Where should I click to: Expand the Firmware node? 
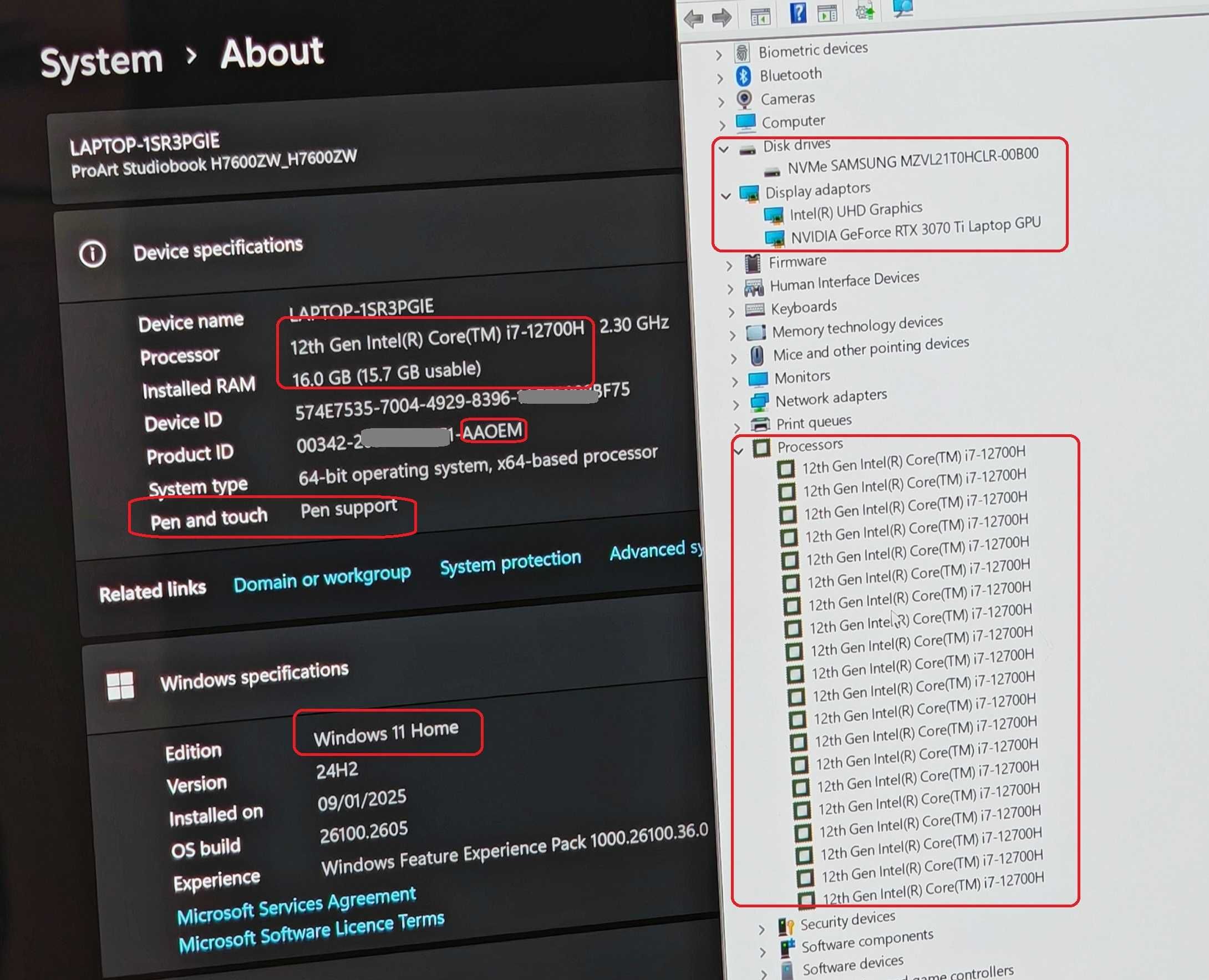click(x=729, y=265)
